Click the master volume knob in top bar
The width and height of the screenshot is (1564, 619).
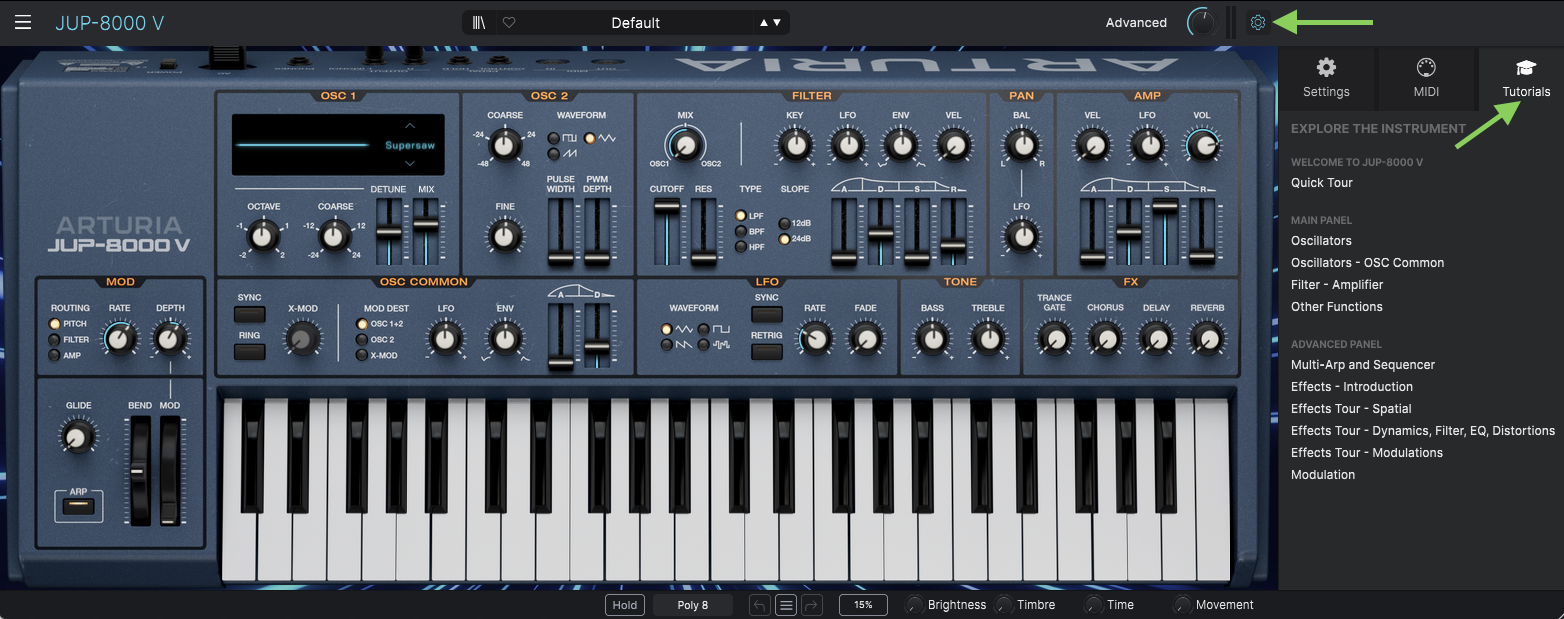pos(1201,22)
